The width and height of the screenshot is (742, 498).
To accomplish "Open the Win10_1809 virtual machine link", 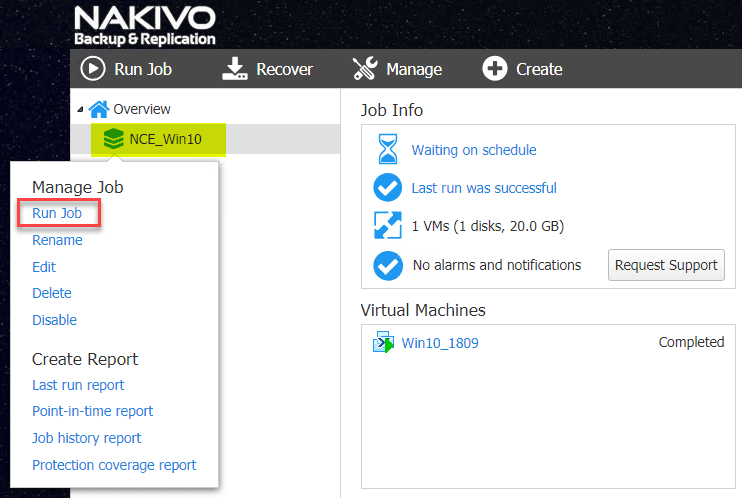I will click(440, 343).
